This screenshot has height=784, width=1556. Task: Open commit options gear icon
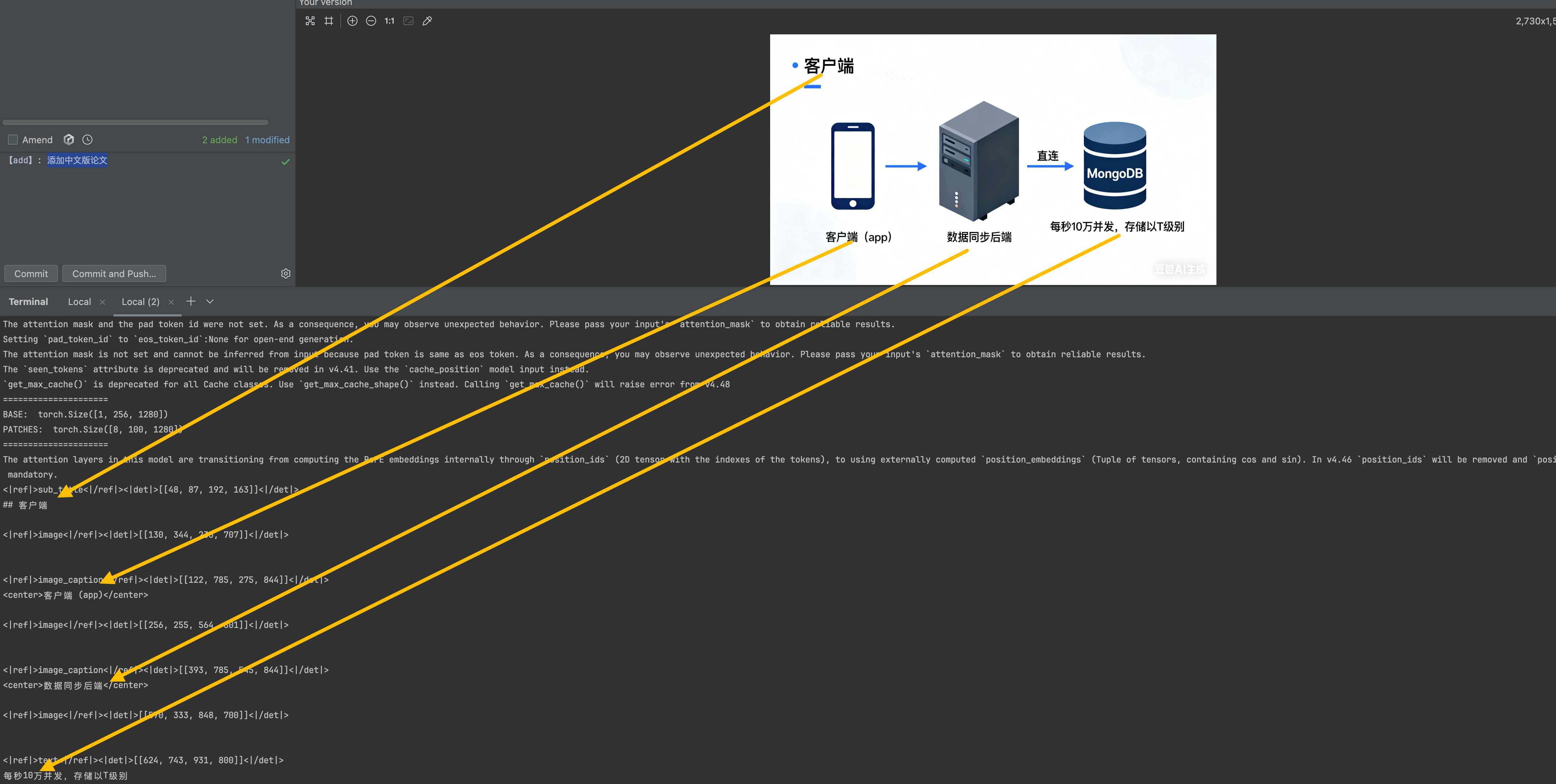point(286,274)
